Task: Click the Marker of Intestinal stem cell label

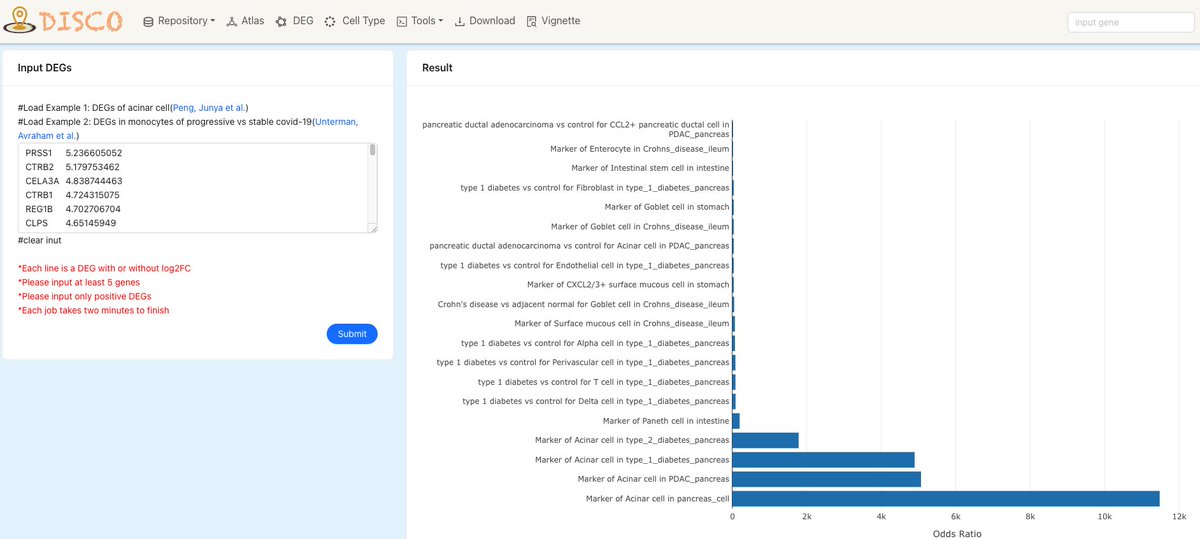Action: pos(650,168)
